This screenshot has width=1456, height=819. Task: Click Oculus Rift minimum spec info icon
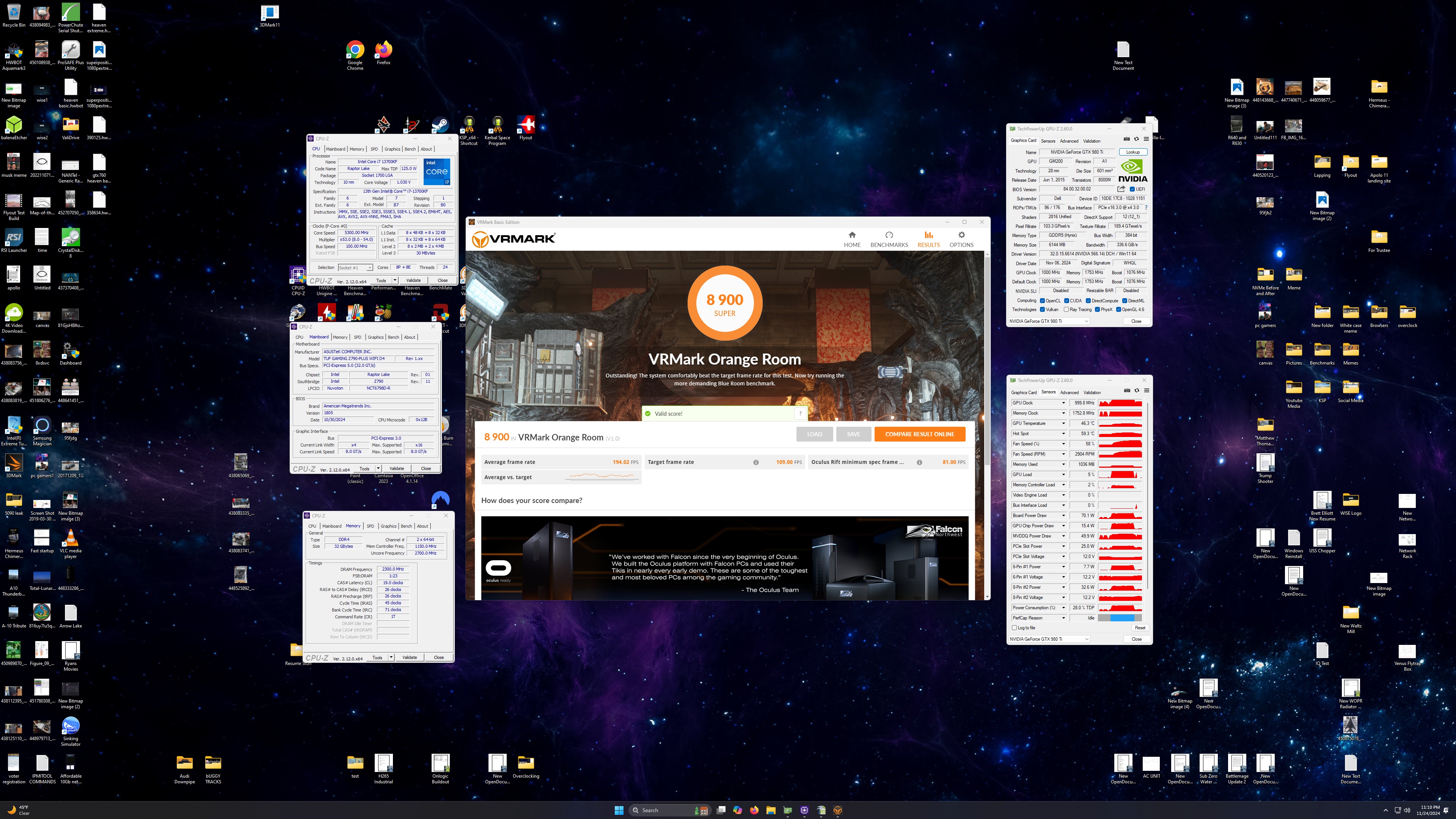click(x=919, y=462)
